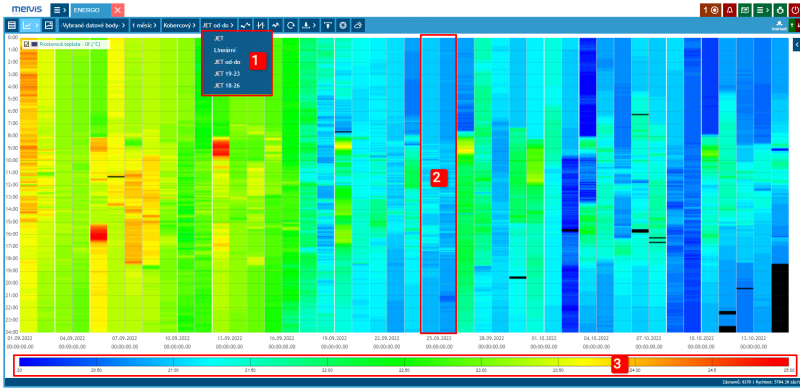The height and width of the screenshot is (391, 800).
Task: Click the ENERGO tab
Action: click(x=90, y=10)
